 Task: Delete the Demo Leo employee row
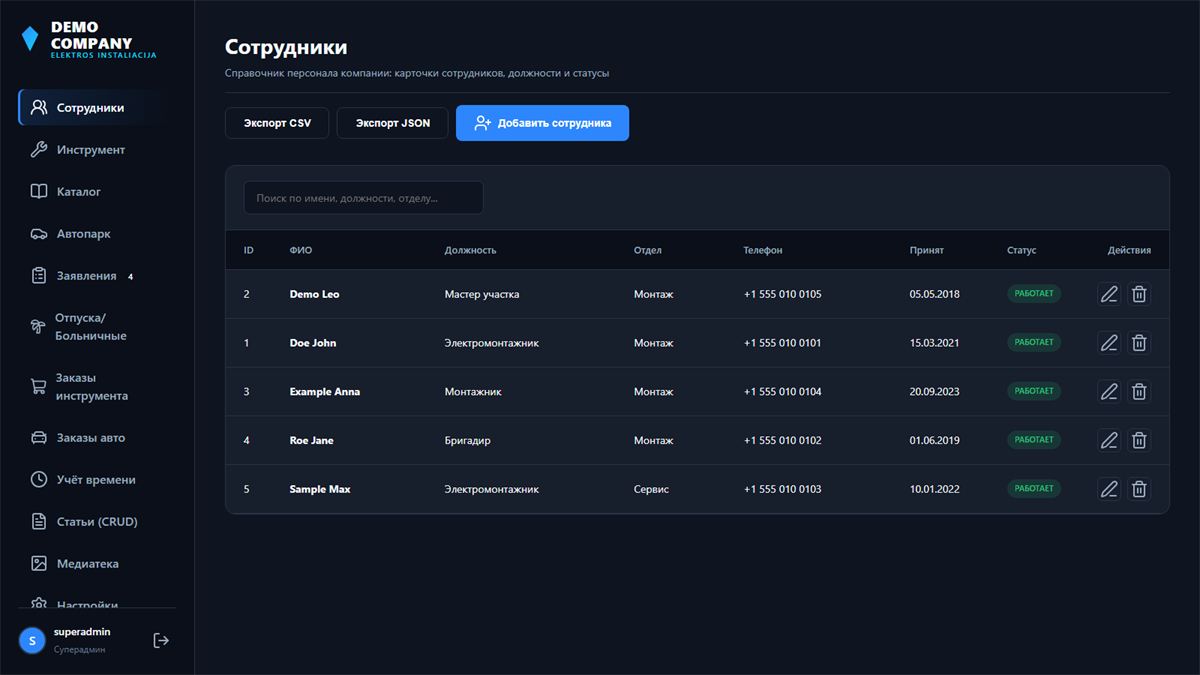click(x=1139, y=294)
